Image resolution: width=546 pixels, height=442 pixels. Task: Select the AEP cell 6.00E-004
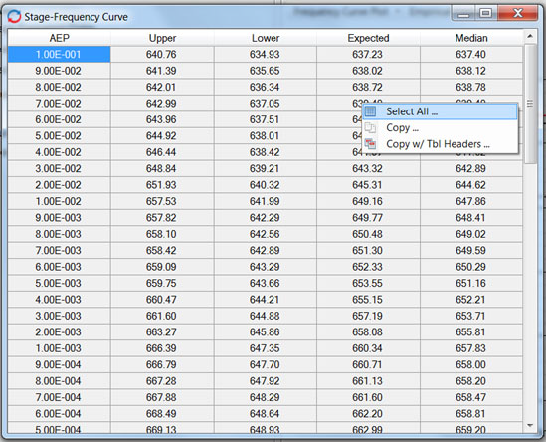tap(59, 413)
